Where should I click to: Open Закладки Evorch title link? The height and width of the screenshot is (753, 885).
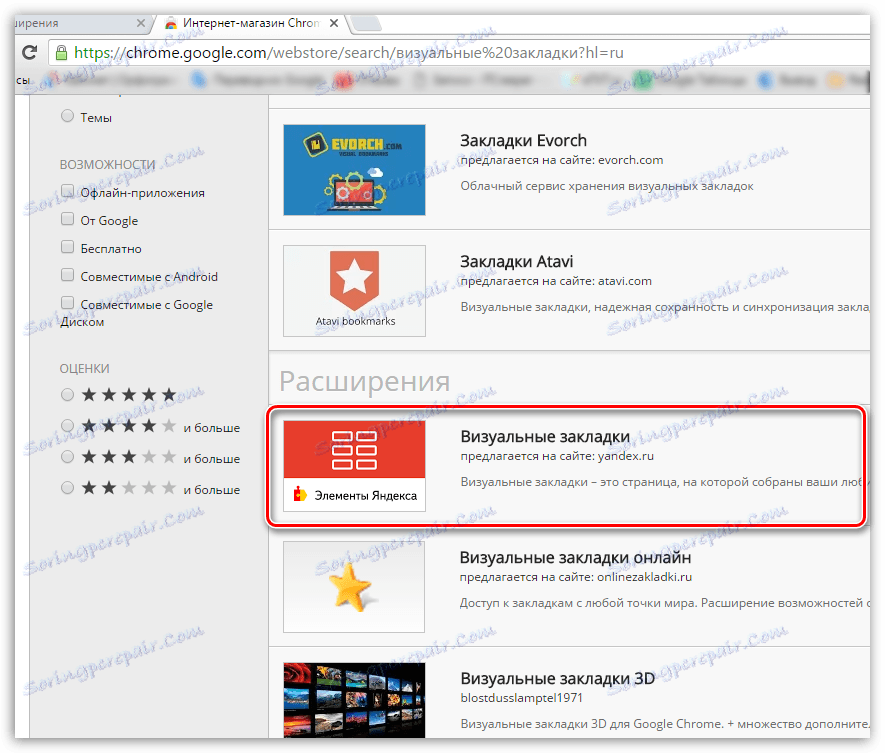pyautogui.click(x=523, y=141)
